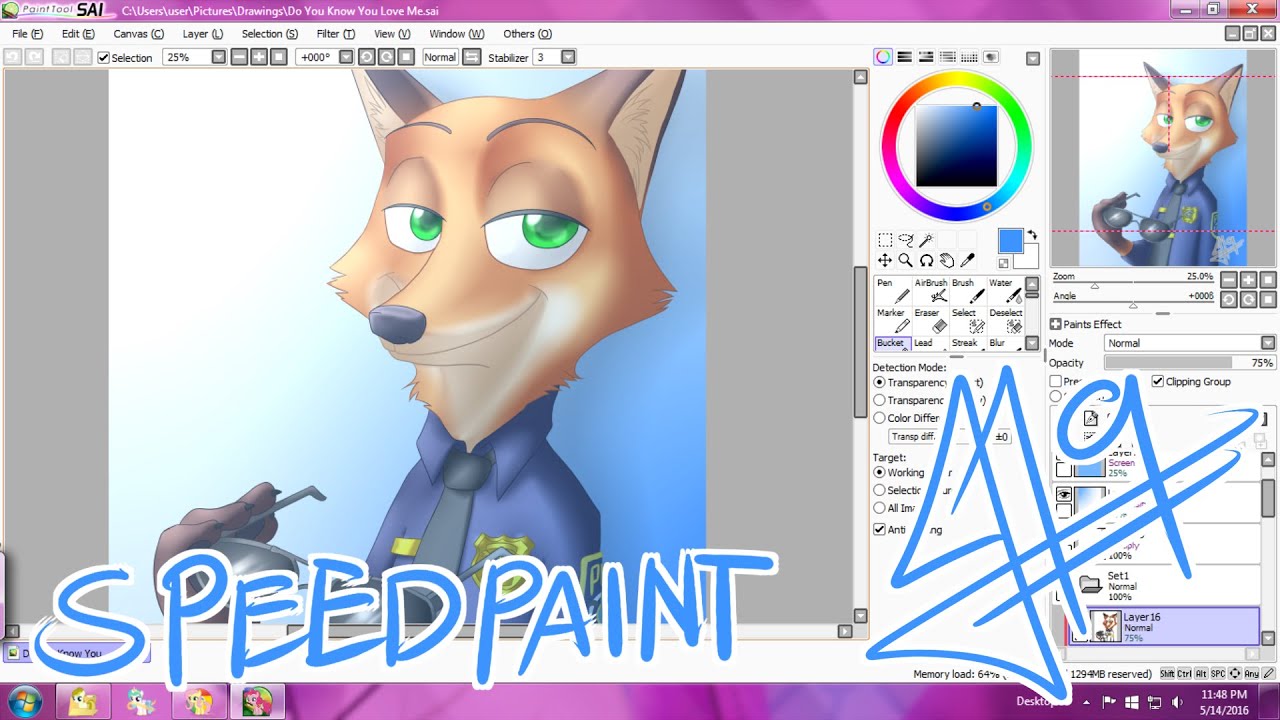Open the Stabilizer value dropdown
Image resolution: width=1280 pixels, height=720 pixels.
(568, 57)
